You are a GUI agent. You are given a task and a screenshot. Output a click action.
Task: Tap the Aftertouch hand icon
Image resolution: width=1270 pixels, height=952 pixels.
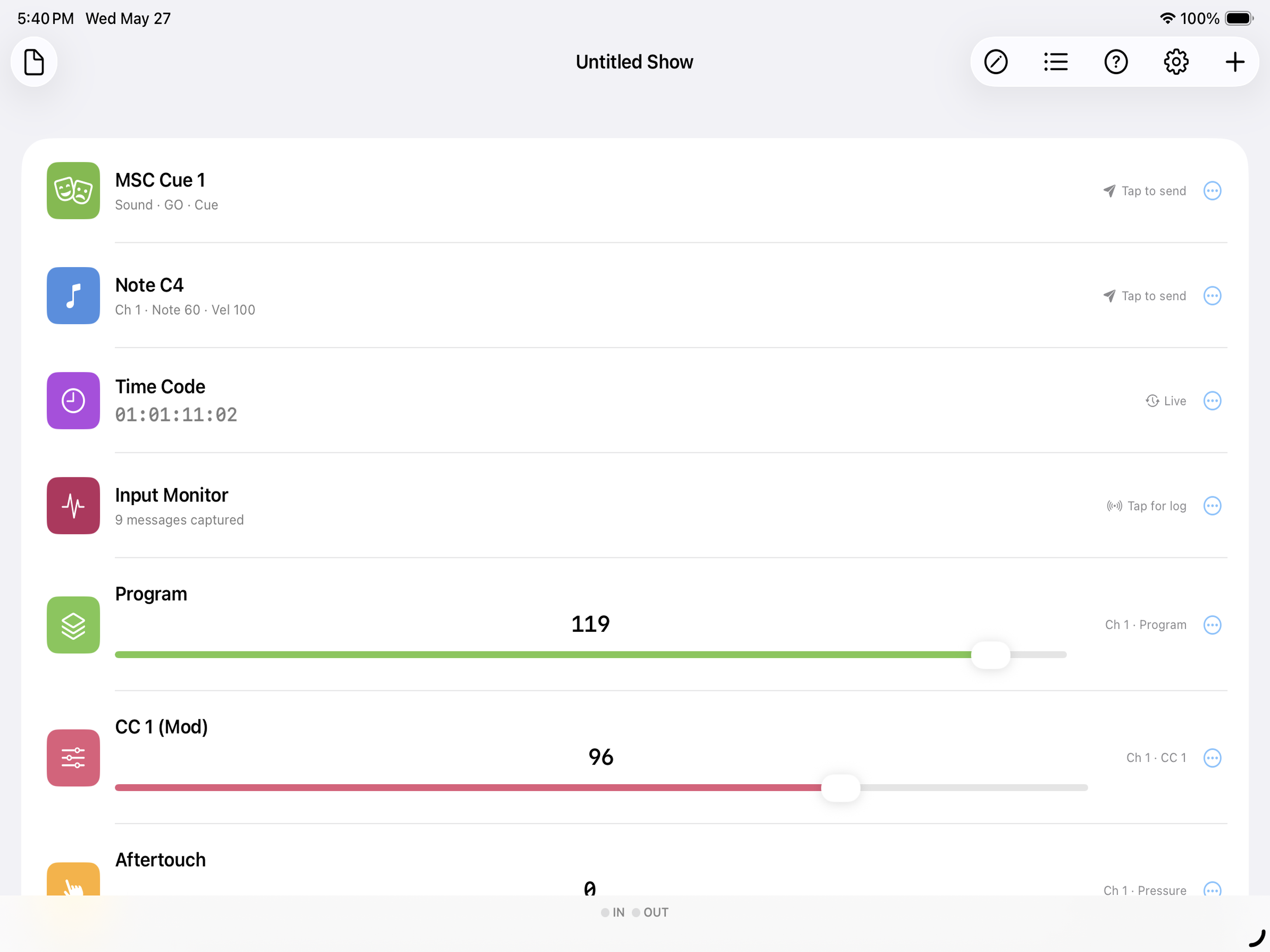(73, 879)
